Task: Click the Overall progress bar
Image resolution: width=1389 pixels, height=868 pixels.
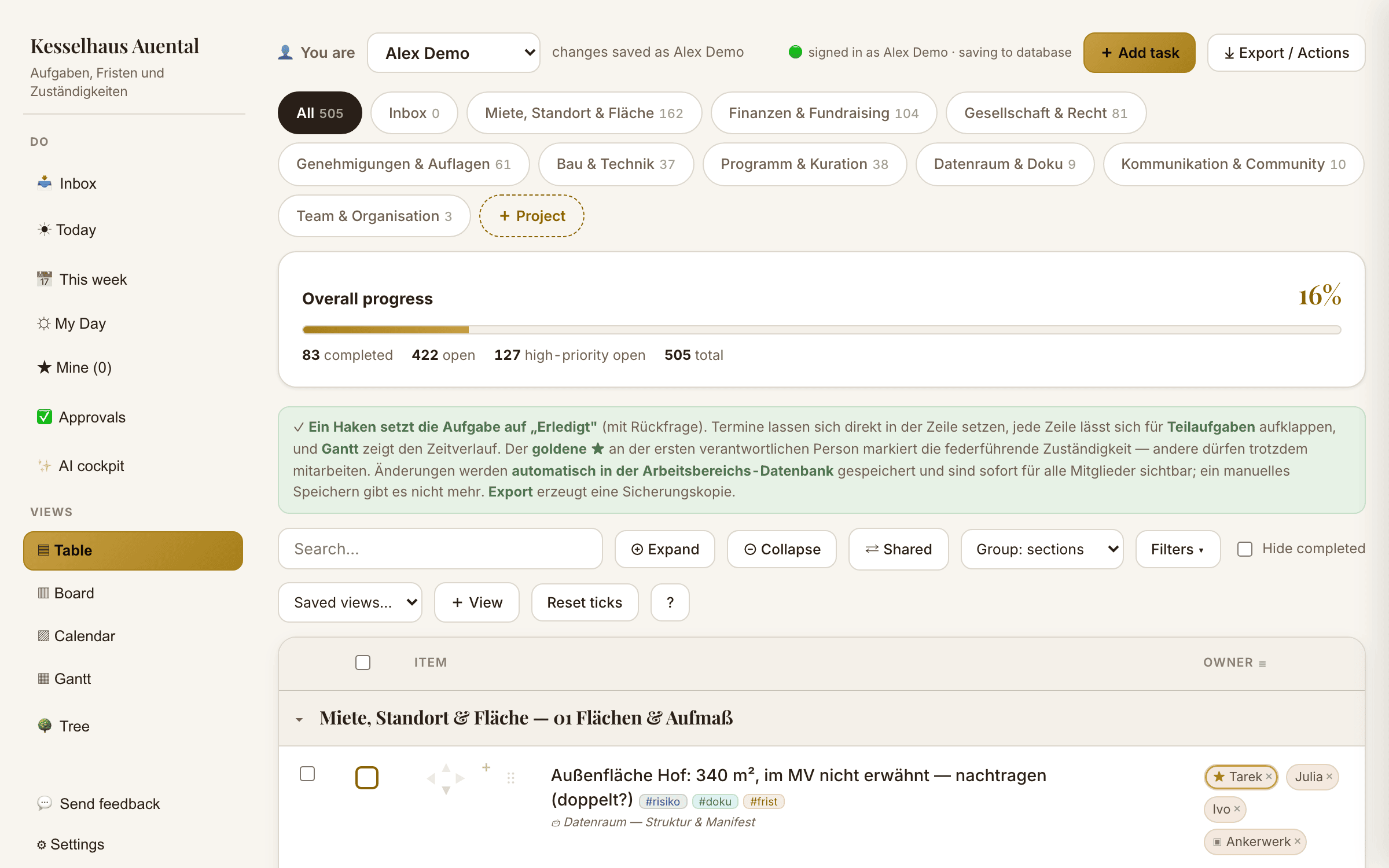Action: pyautogui.click(x=821, y=330)
